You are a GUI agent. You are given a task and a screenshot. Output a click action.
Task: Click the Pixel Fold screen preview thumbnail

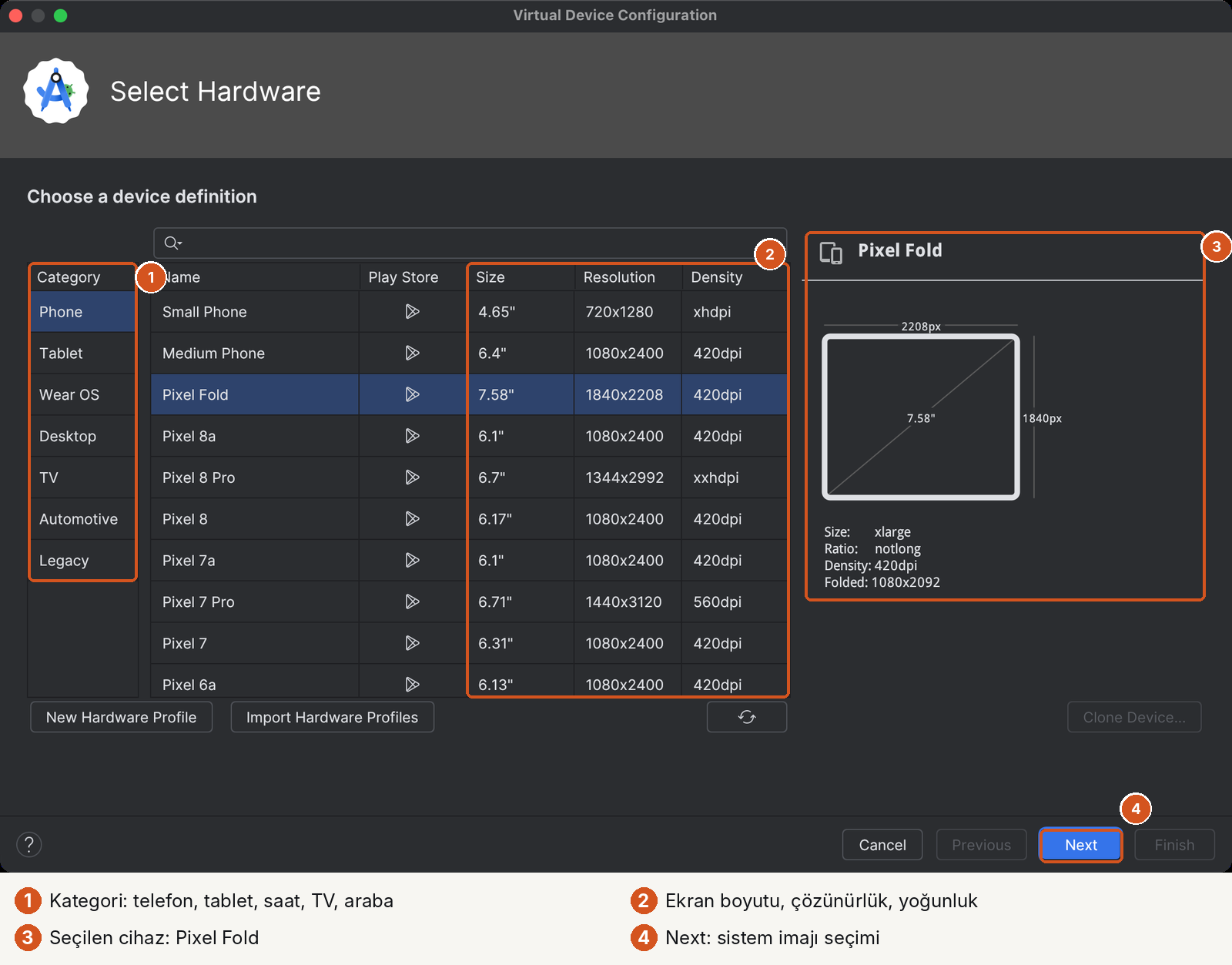pos(921,417)
